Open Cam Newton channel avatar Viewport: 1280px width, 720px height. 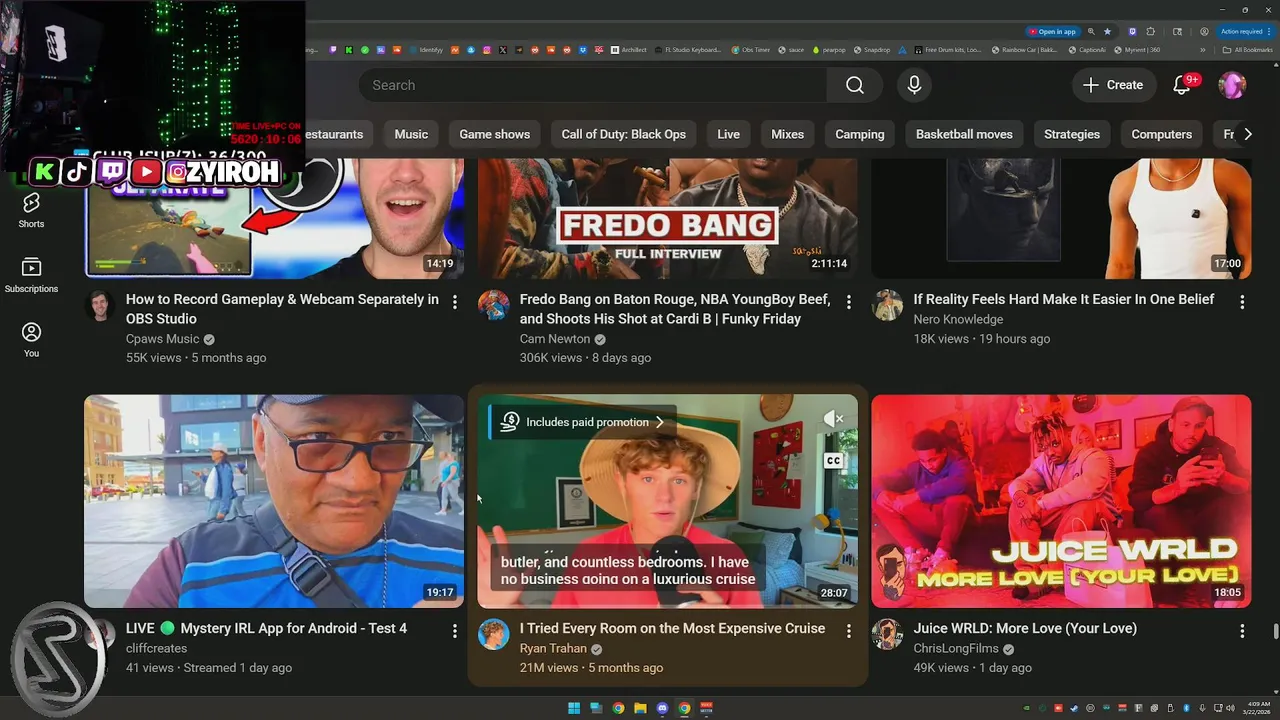point(494,305)
